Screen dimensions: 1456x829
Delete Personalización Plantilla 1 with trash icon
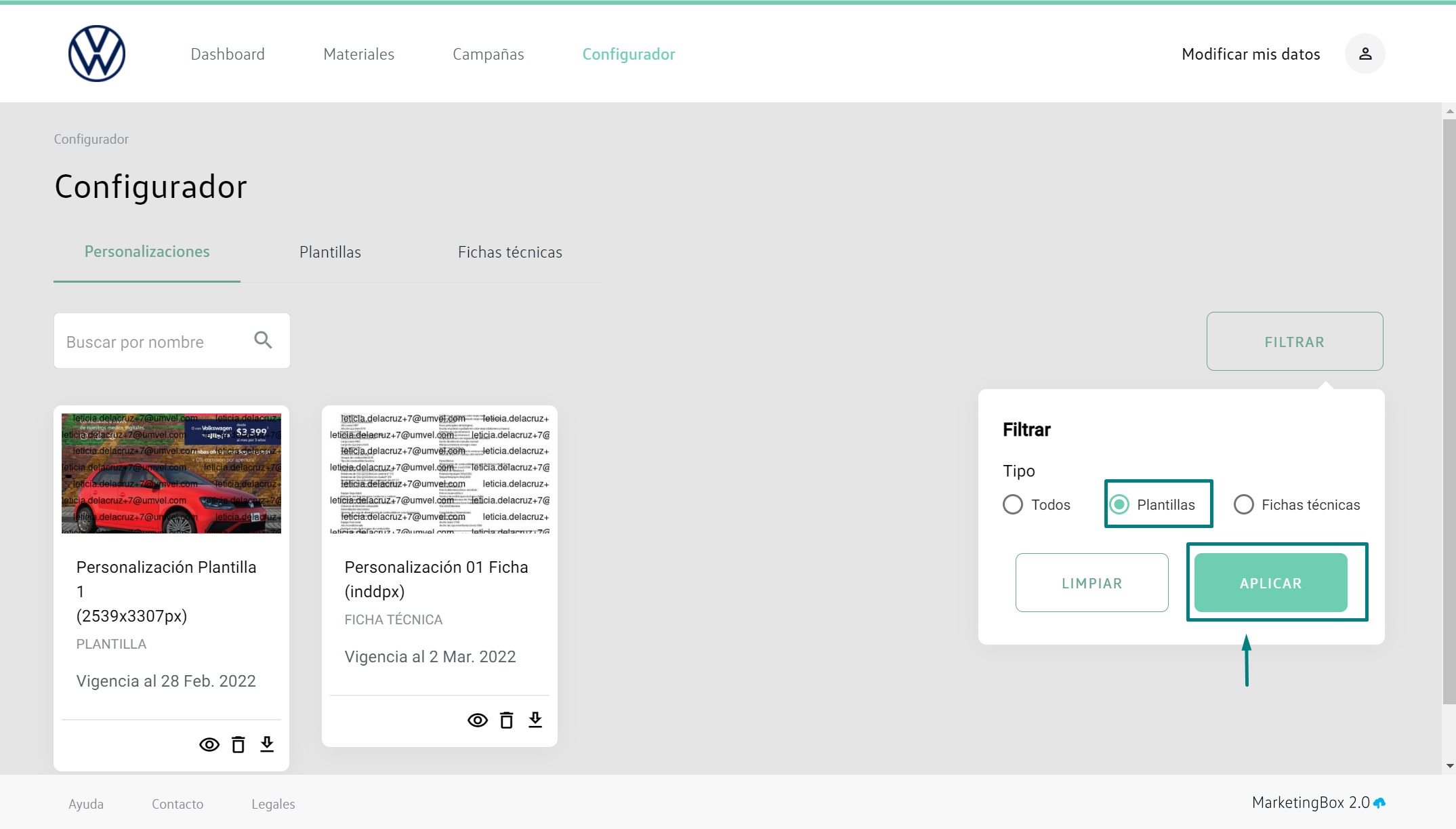coord(238,745)
